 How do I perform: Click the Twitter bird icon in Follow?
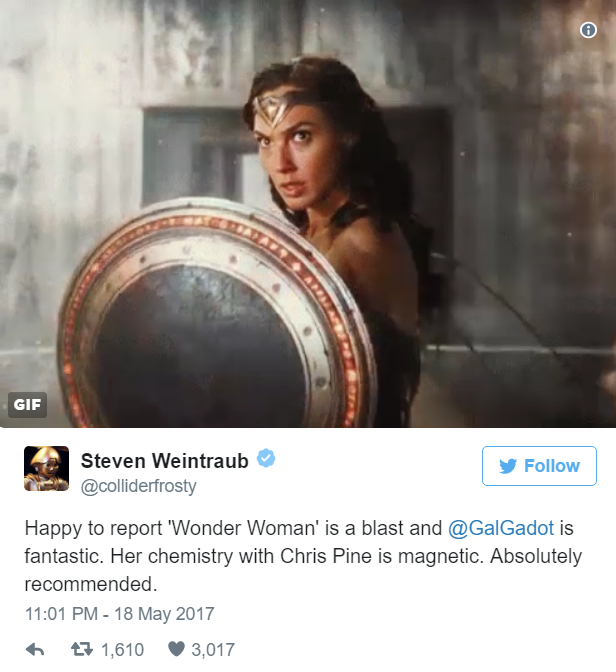(x=508, y=466)
